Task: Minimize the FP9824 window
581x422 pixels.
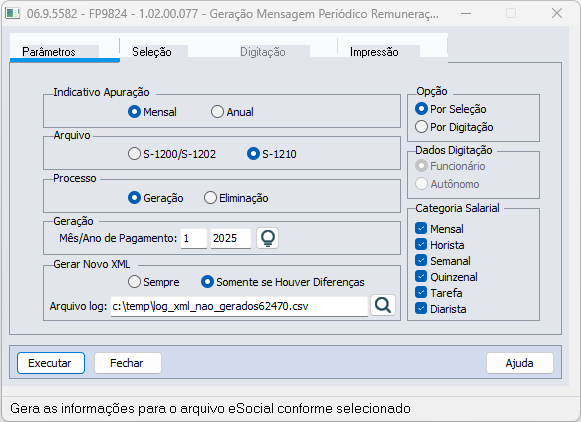Action: tap(466, 14)
